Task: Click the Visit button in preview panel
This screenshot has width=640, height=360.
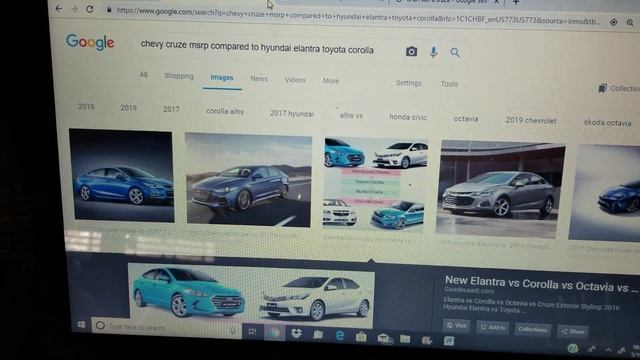Action: 456,326
